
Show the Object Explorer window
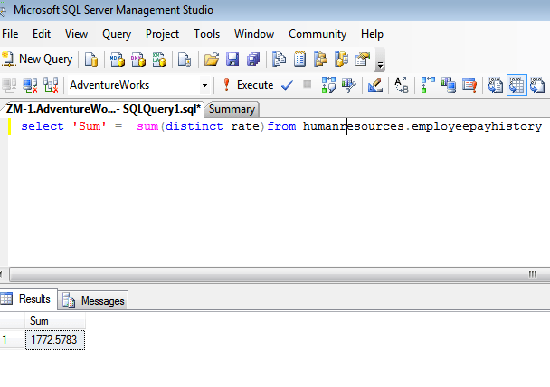coord(321,59)
